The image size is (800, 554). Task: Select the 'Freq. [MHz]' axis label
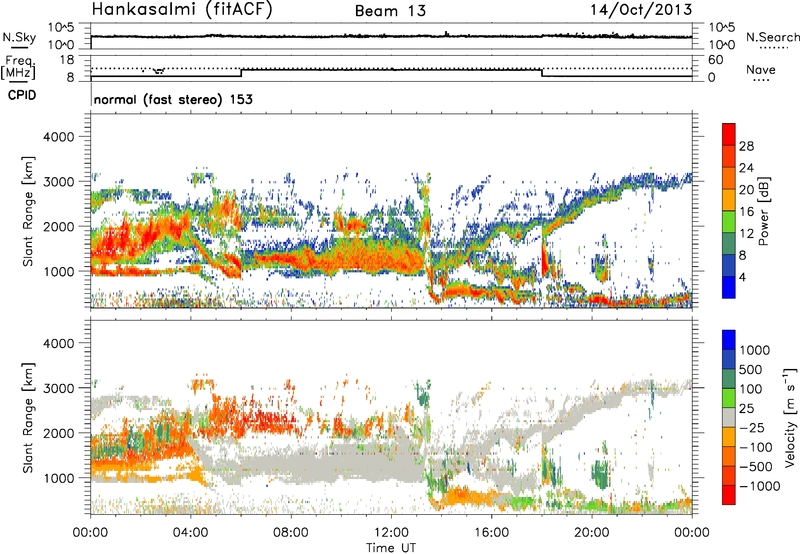coord(18,67)
